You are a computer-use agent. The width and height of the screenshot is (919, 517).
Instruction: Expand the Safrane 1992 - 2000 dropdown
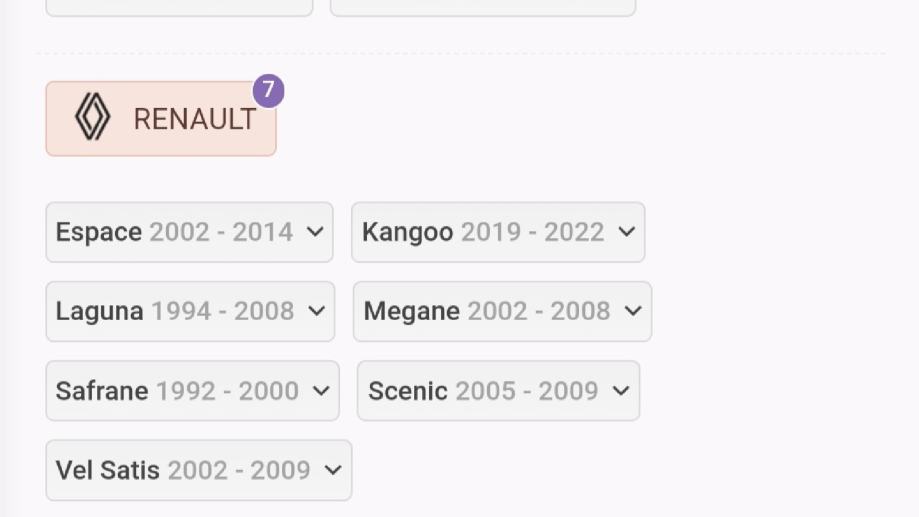[x=192, y=390]
